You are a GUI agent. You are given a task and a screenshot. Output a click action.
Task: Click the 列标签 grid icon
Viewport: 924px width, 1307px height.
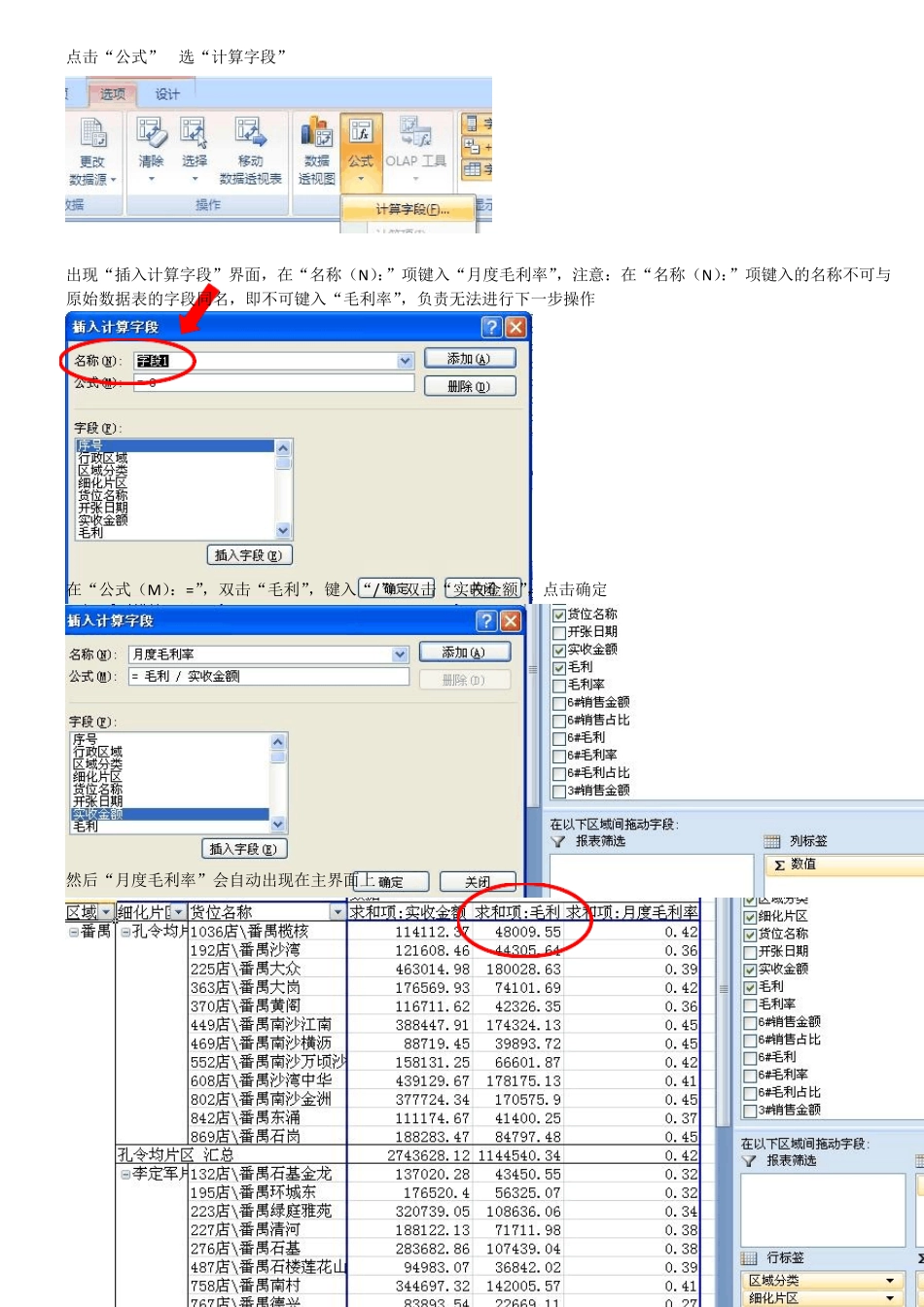click(772, 841)
